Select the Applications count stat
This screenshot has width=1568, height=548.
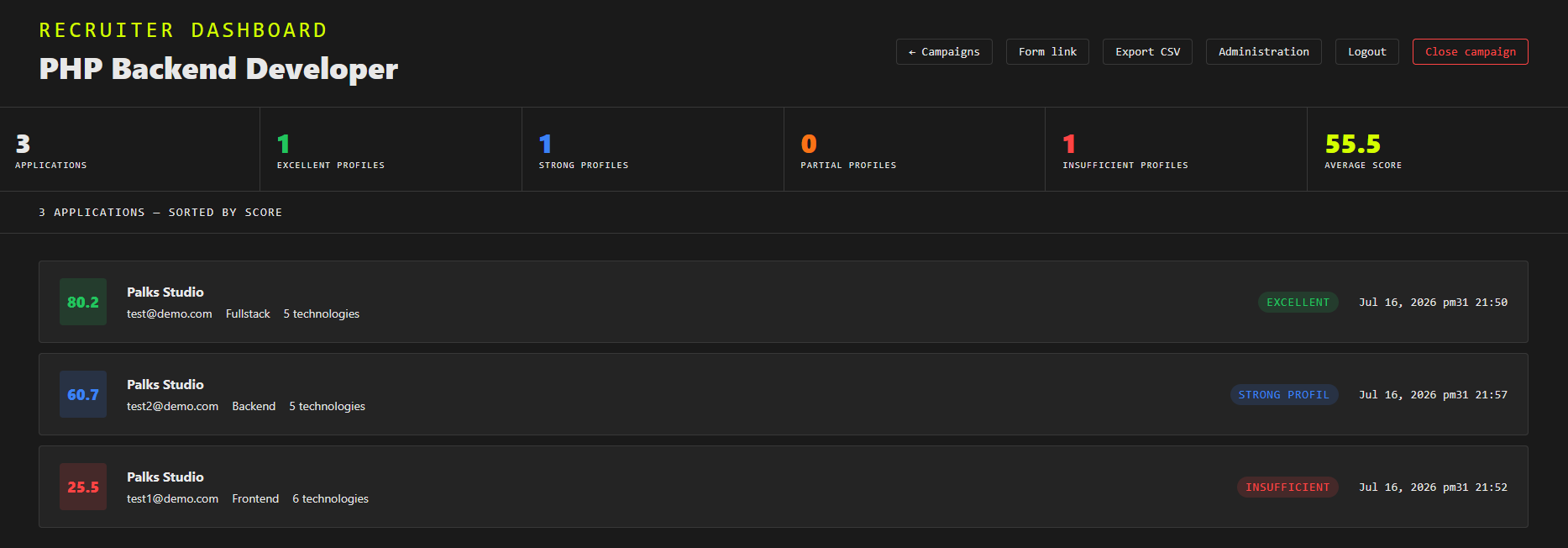130,150
